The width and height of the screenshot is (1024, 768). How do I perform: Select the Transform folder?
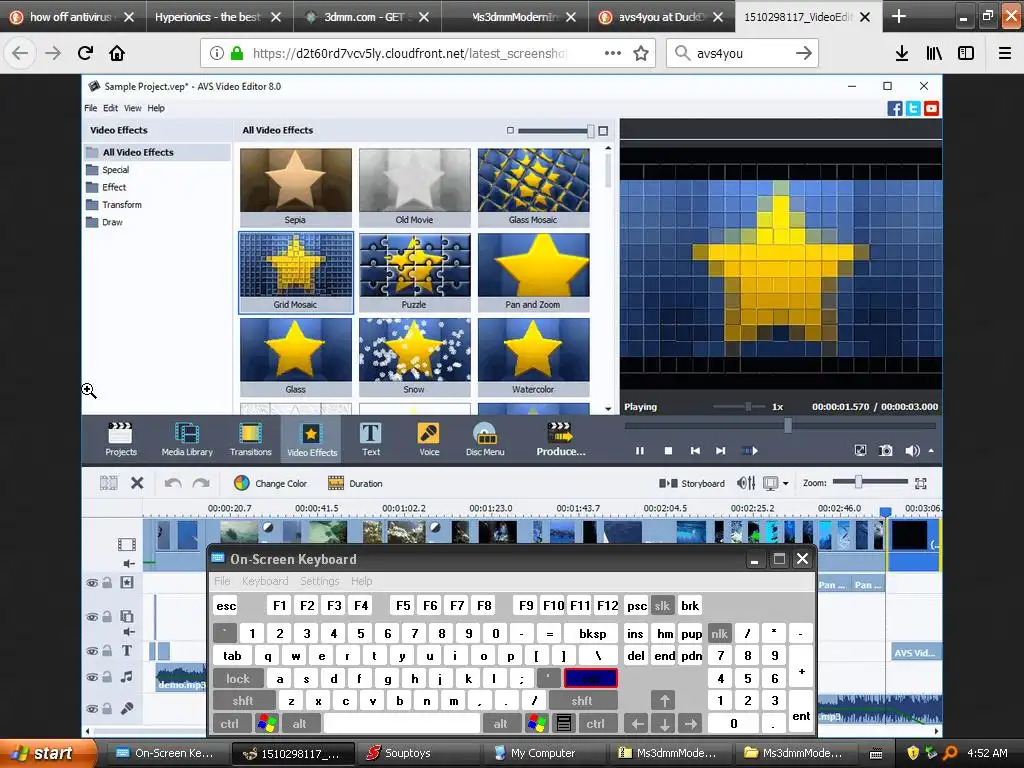click(x=114, y=204)
